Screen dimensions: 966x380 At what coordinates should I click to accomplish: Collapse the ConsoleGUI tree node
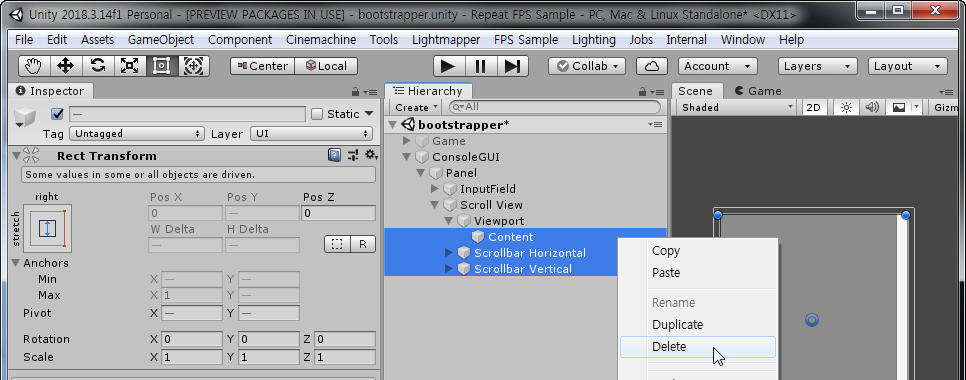[407, 157]
